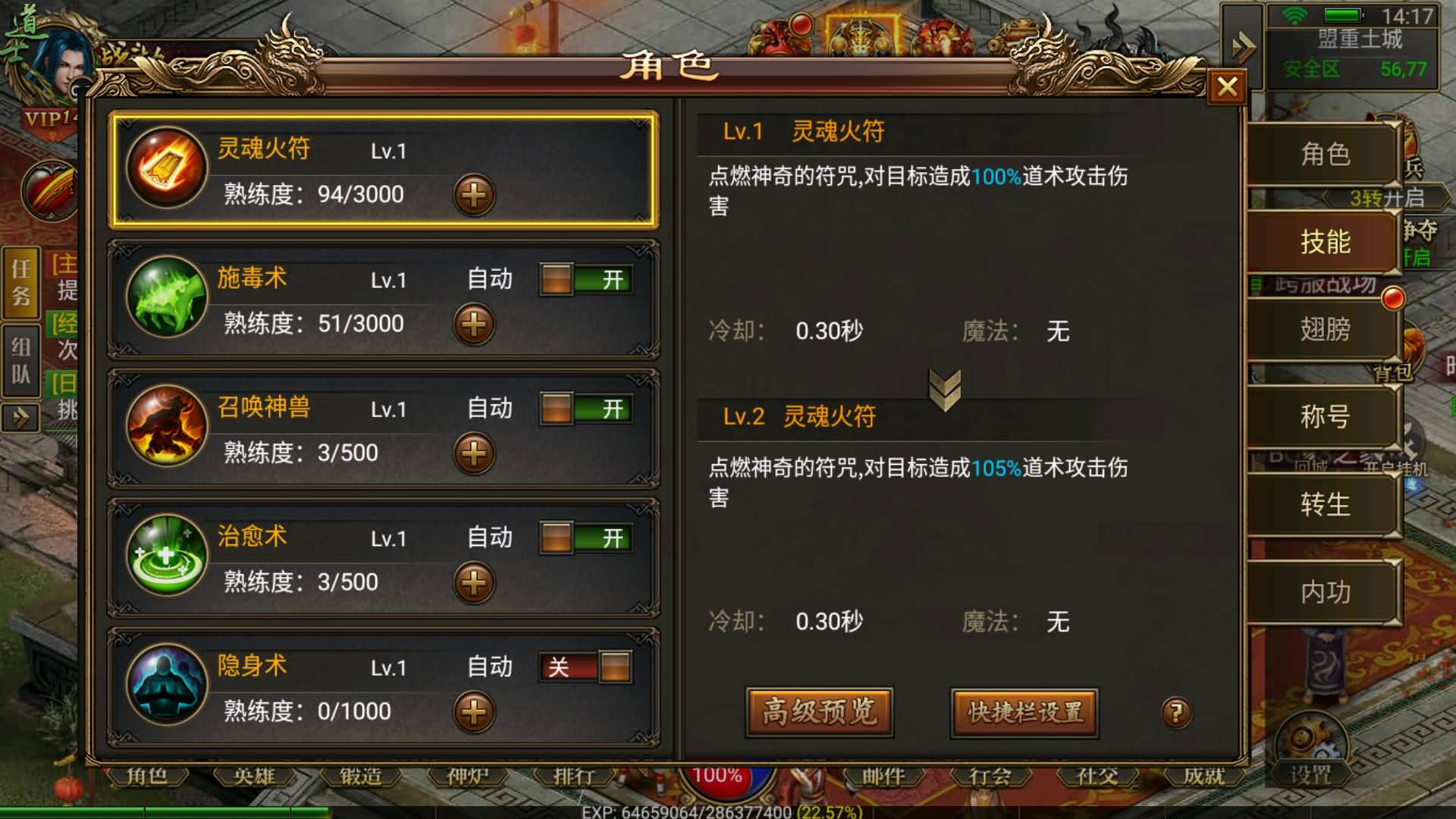The width and height of the screenshot is (1456, 819).
Task: Toggle 召唤神兽 auto-cast switch
Action: point(585,409)
